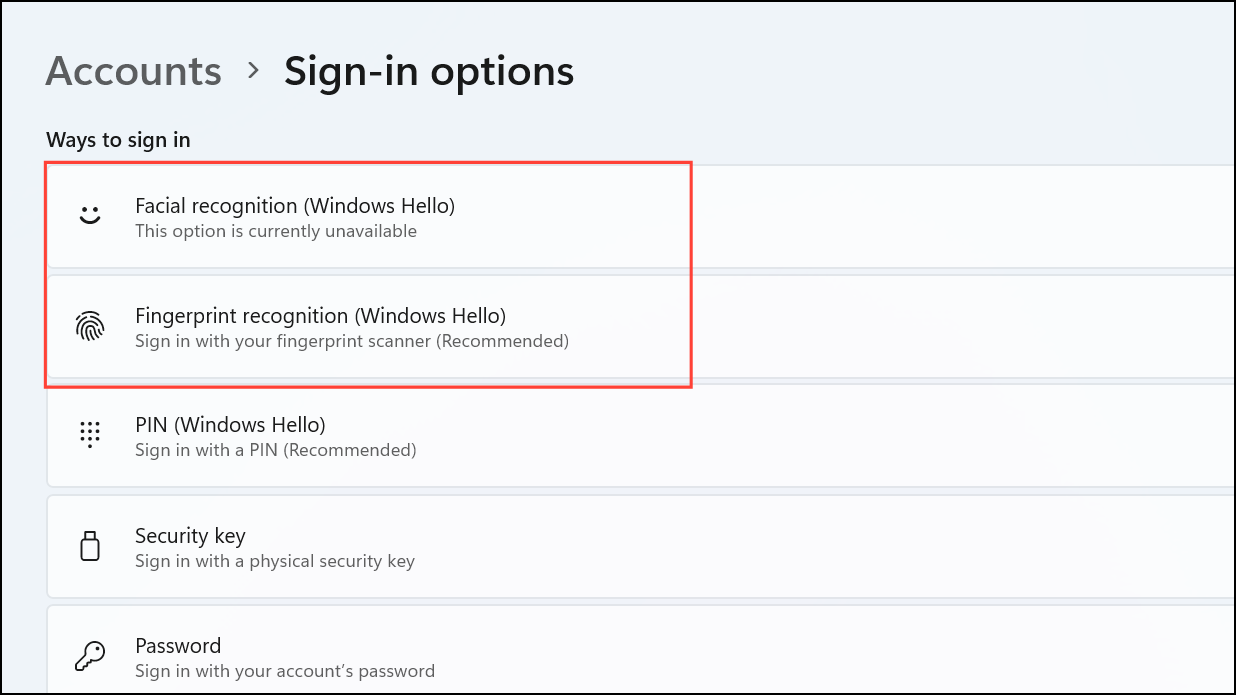
Task: Expand the PIN (Windows Hello) option
Action: pyautogui.click(x=641, y=436)
